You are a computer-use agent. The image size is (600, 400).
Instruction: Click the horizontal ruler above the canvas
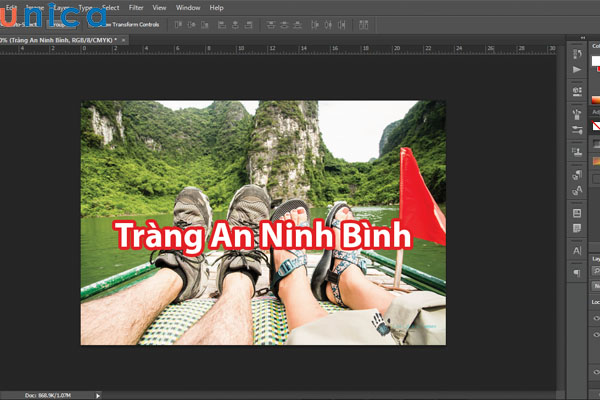(277, 49)
